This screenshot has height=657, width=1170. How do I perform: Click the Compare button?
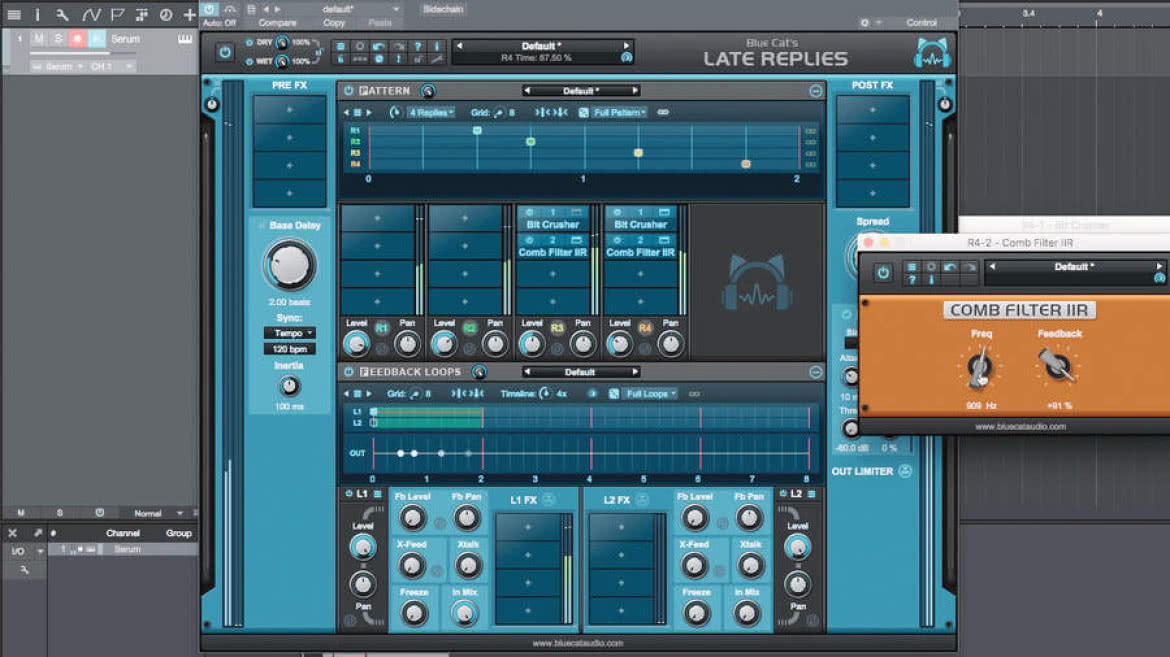click(x=278, y=23)
